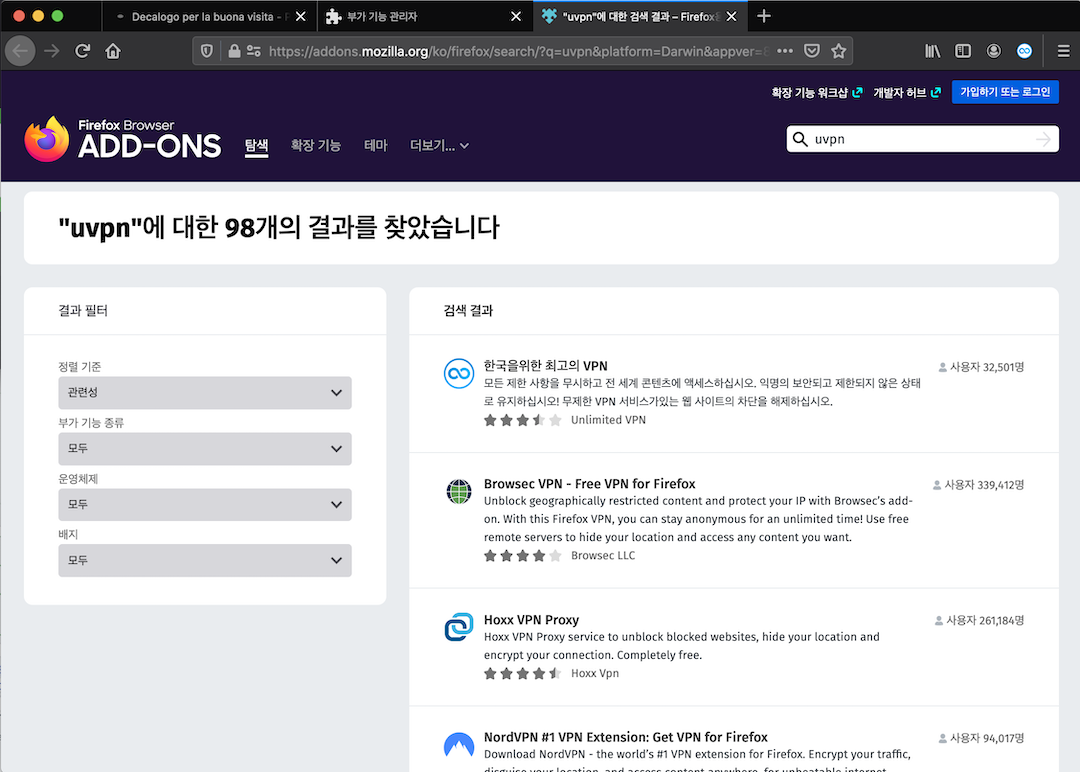The image size is (1080, 772).
Task: Open the 배지 dropdown
Action: [205, 561]
